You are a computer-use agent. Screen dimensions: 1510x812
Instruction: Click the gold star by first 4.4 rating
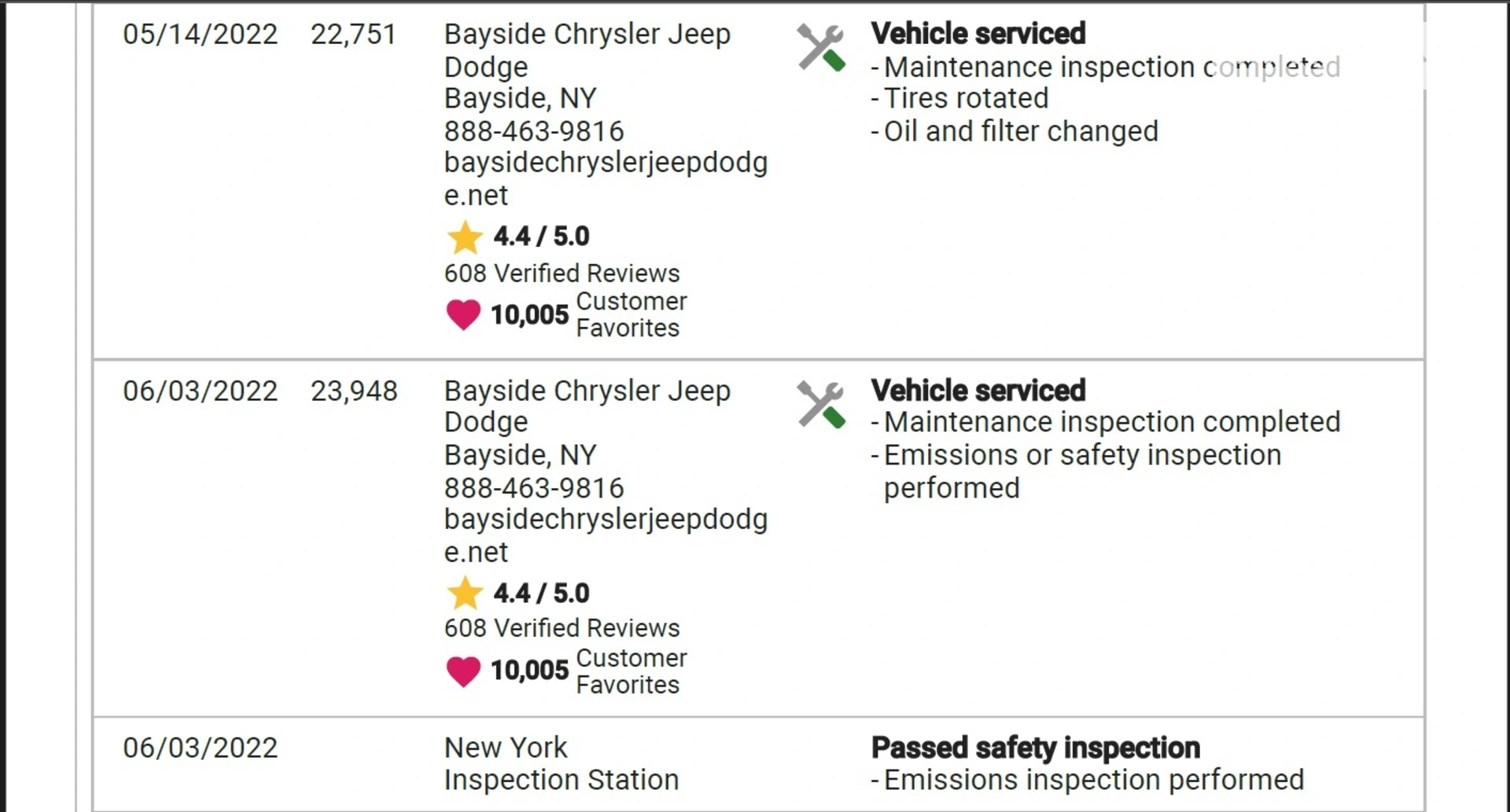coord(465,237)
